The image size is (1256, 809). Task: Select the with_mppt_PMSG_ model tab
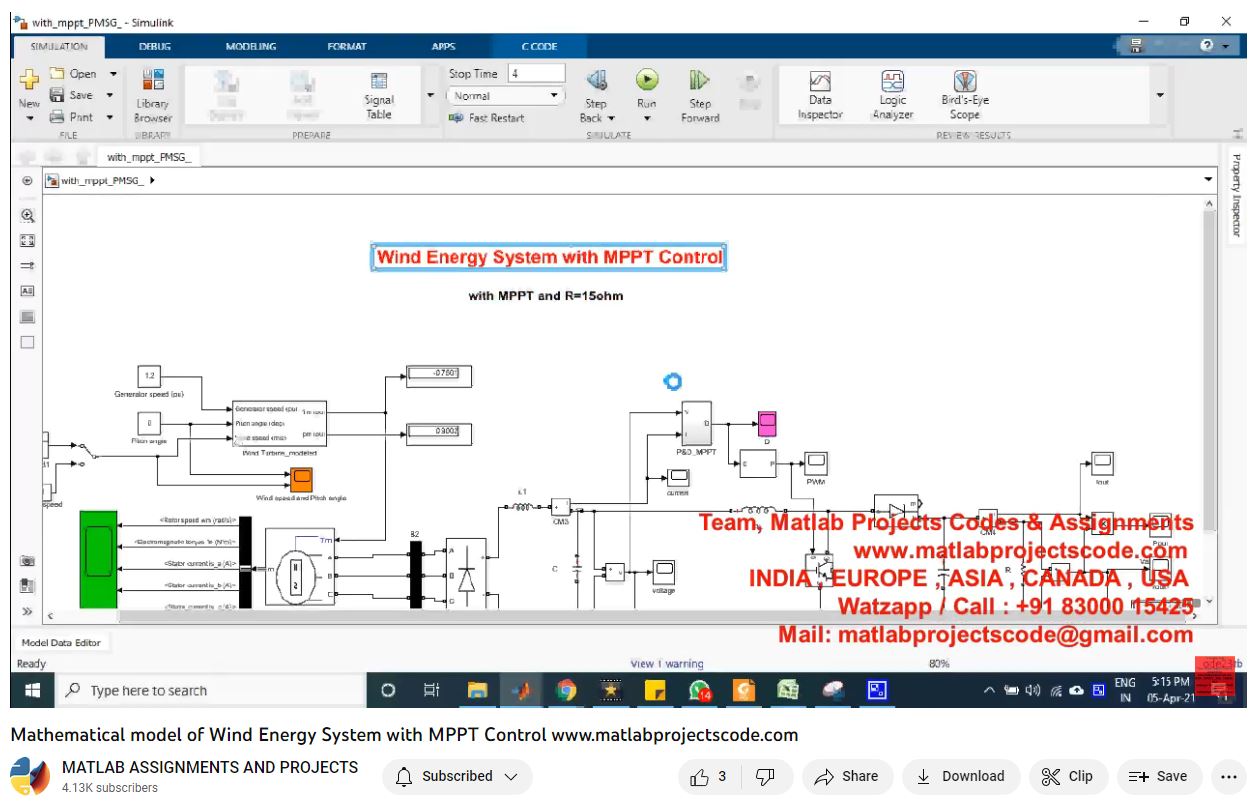point(148,157)
